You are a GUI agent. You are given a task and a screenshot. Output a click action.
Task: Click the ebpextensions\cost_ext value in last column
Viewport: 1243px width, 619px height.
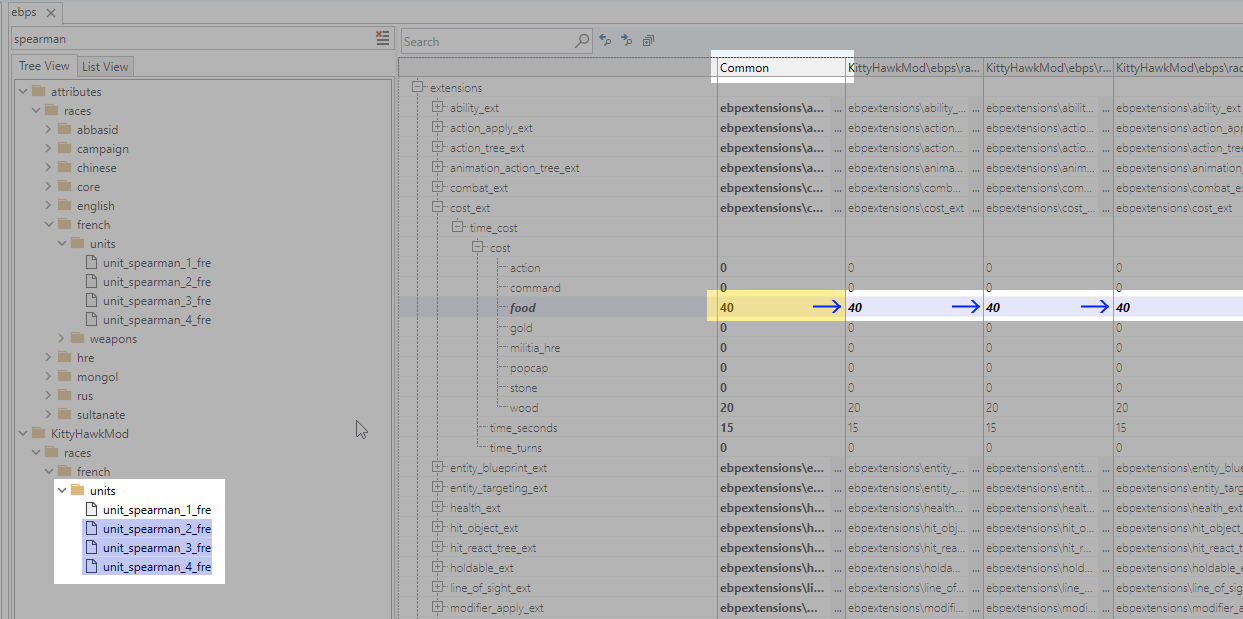(x=1174, y=208)
